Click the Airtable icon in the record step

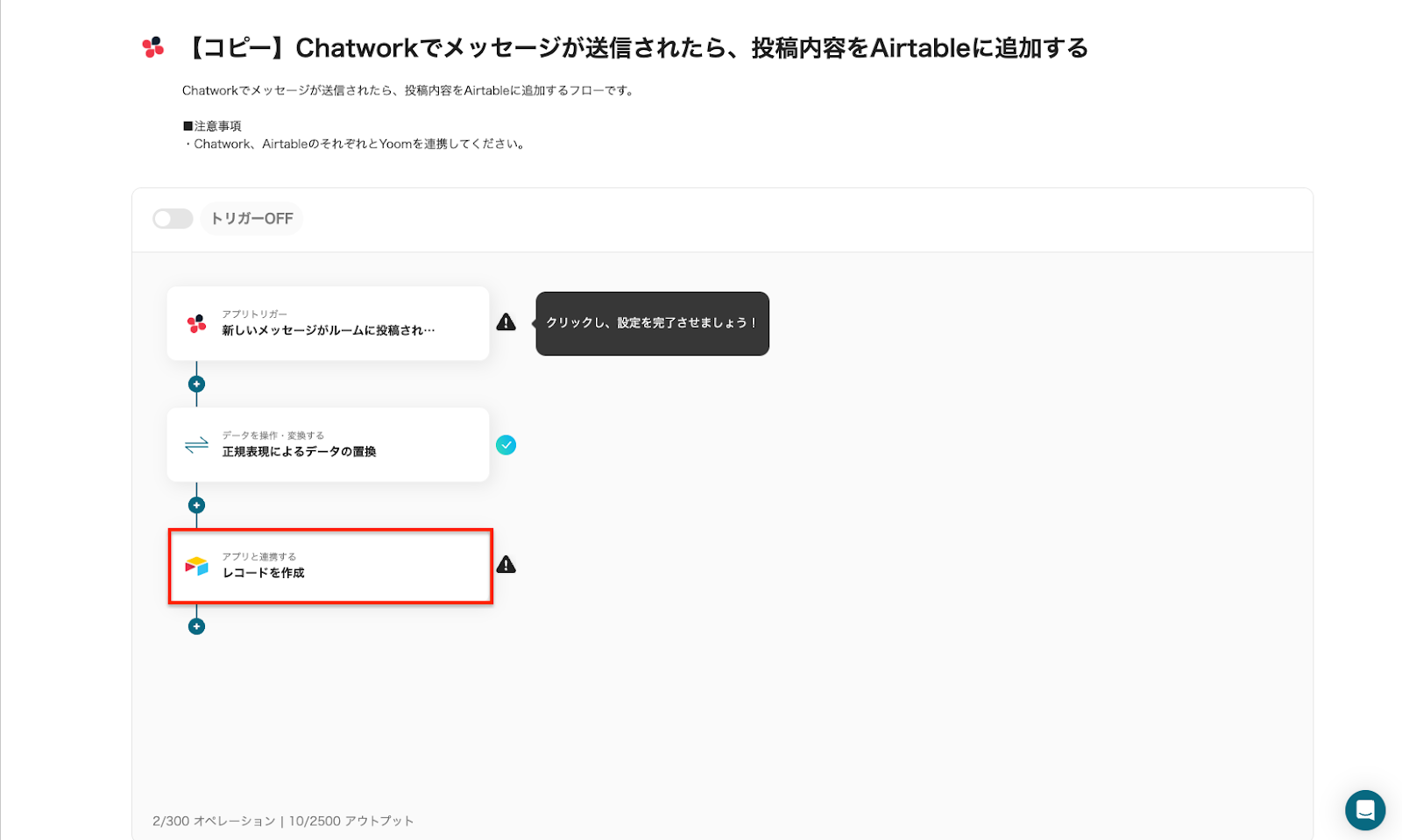[x=196, y=566]
